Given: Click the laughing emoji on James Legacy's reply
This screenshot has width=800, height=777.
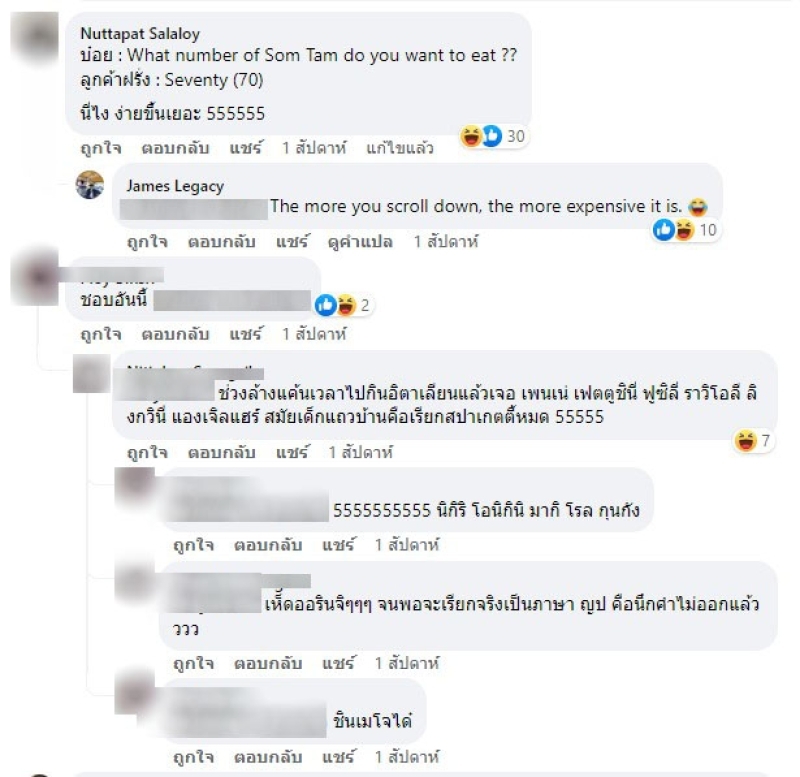Looking at the screenshot, I should coord(685,230).
